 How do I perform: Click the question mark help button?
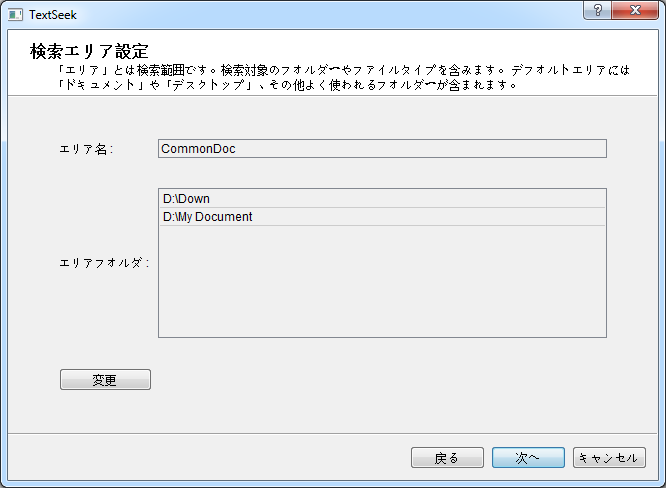pyautogui.click(x=597, y=10)
